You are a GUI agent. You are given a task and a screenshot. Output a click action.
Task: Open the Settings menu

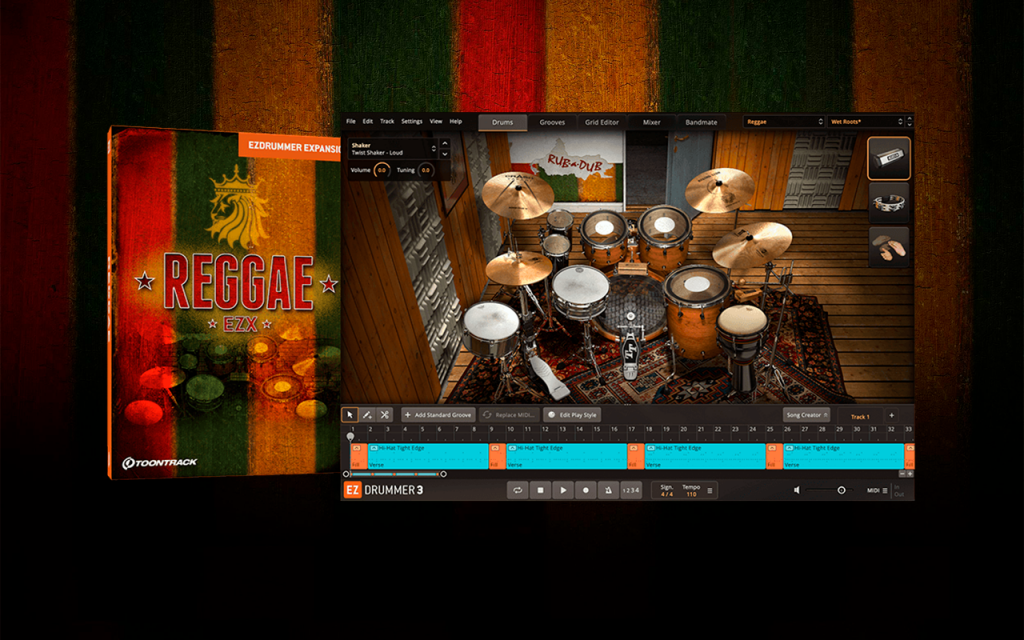pyautogui.click(x=411, y=121)
